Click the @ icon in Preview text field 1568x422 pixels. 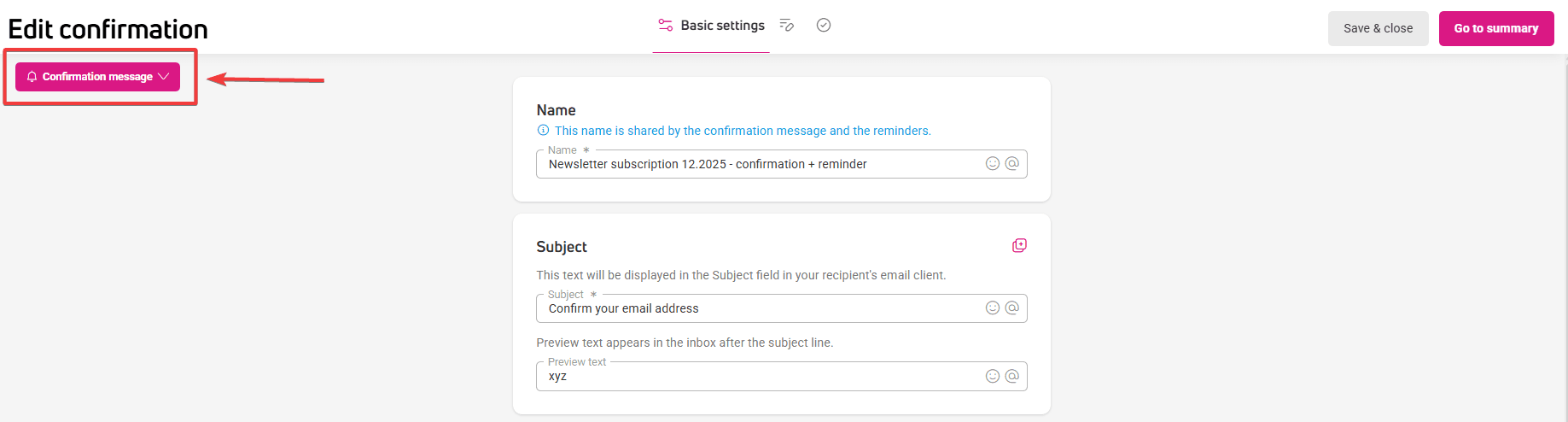tap(1012, 377)
